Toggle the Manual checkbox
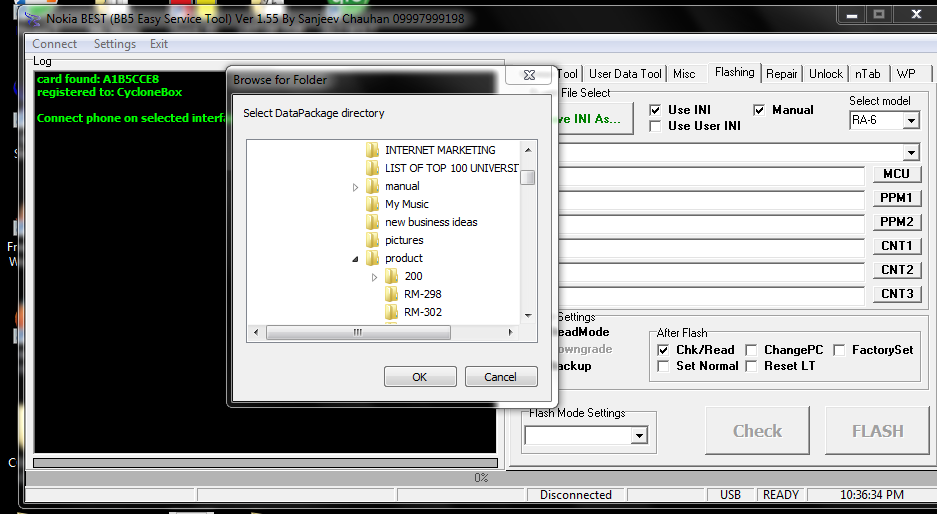The width and height of the screenshot is (937, 514). (x=759, y=110)
